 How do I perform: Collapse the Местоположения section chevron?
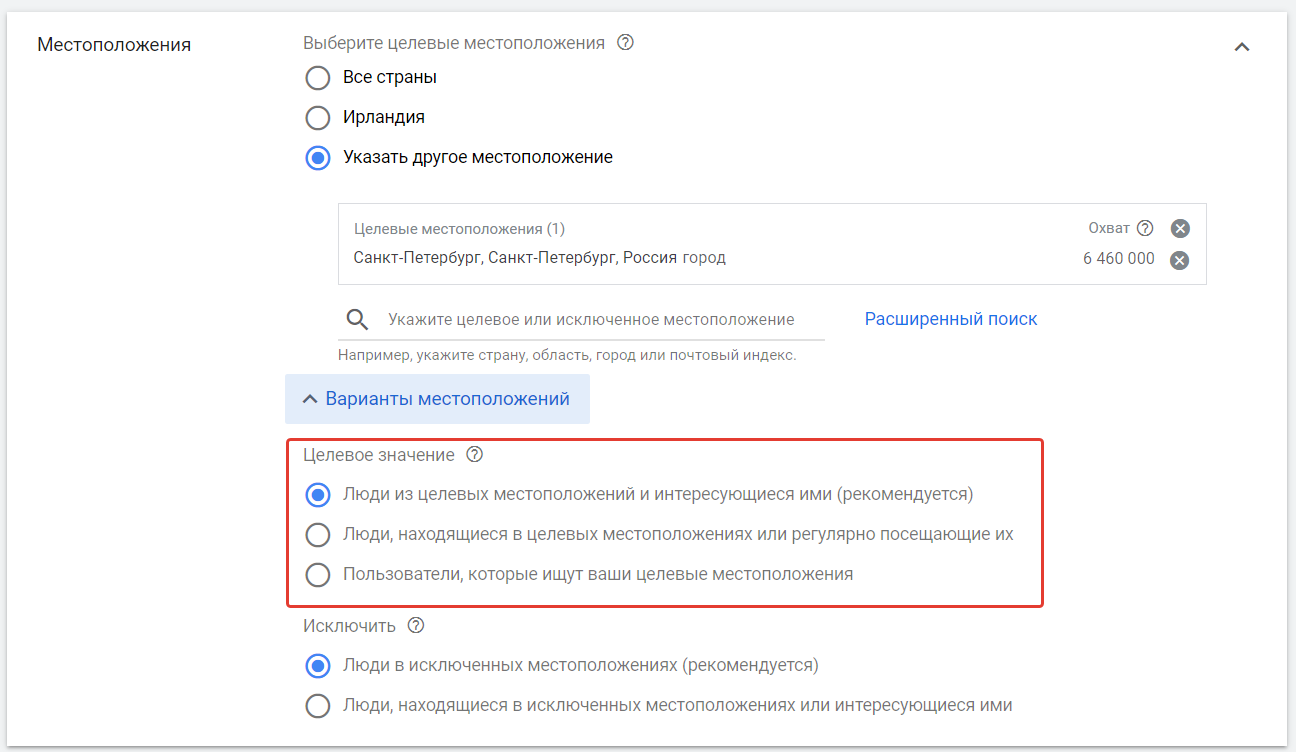pos(1242,46)
